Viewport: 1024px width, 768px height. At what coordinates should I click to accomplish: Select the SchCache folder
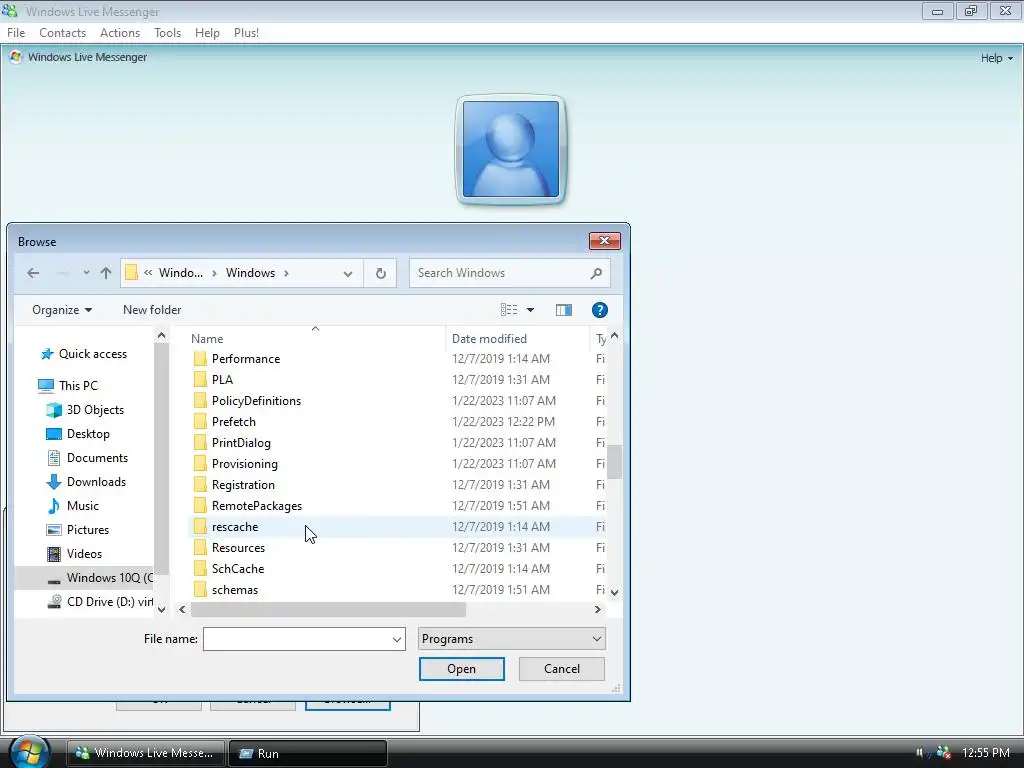point(238,569)
